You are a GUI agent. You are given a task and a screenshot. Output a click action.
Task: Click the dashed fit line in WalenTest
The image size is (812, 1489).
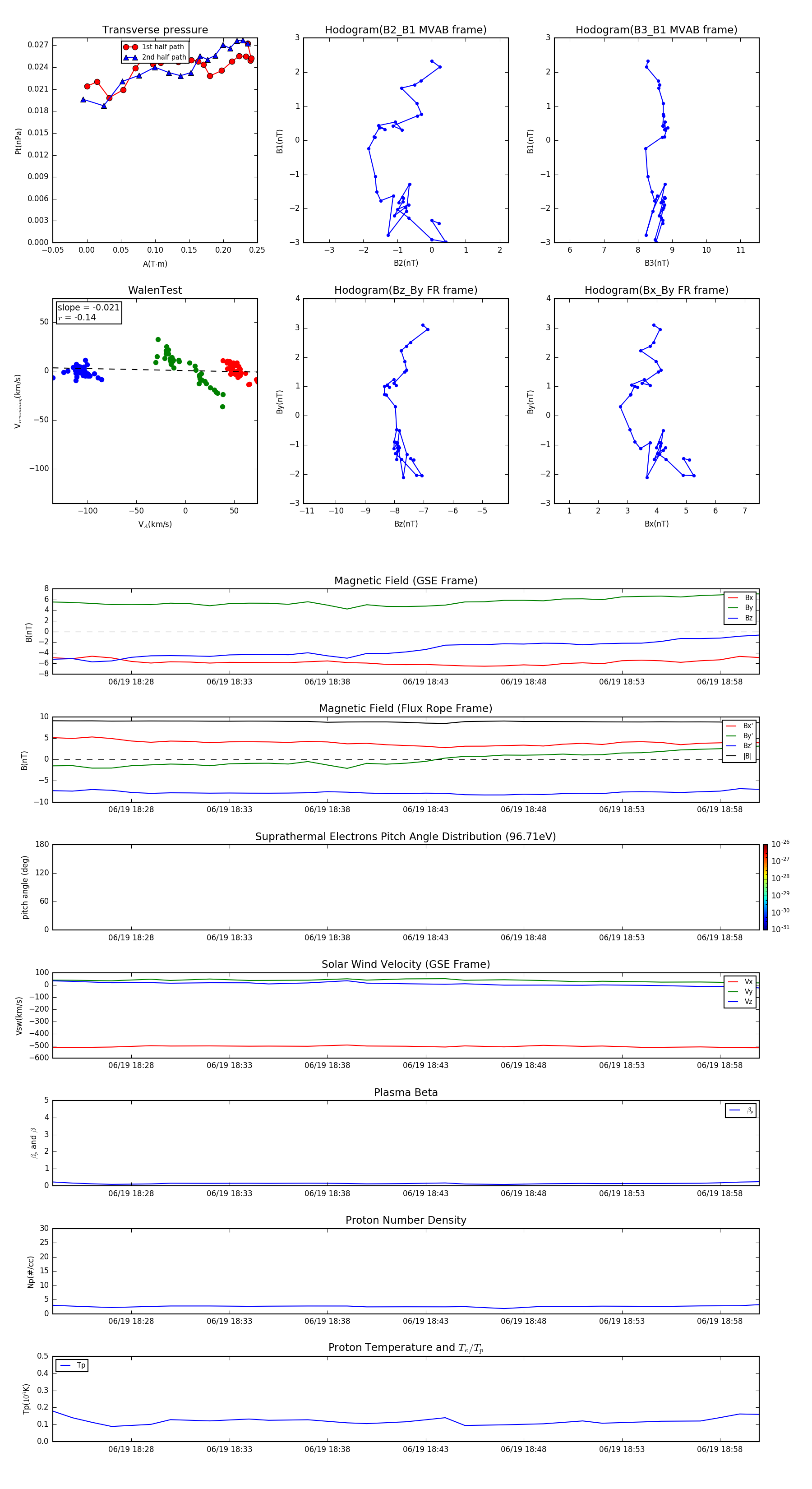click(x=155, y=370)
